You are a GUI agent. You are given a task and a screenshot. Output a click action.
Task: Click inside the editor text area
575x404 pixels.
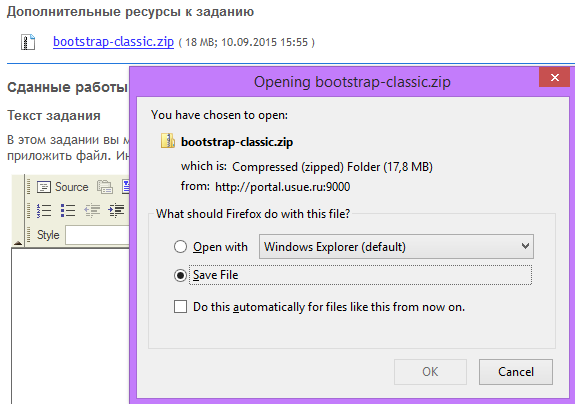click(x=70, y=326)
